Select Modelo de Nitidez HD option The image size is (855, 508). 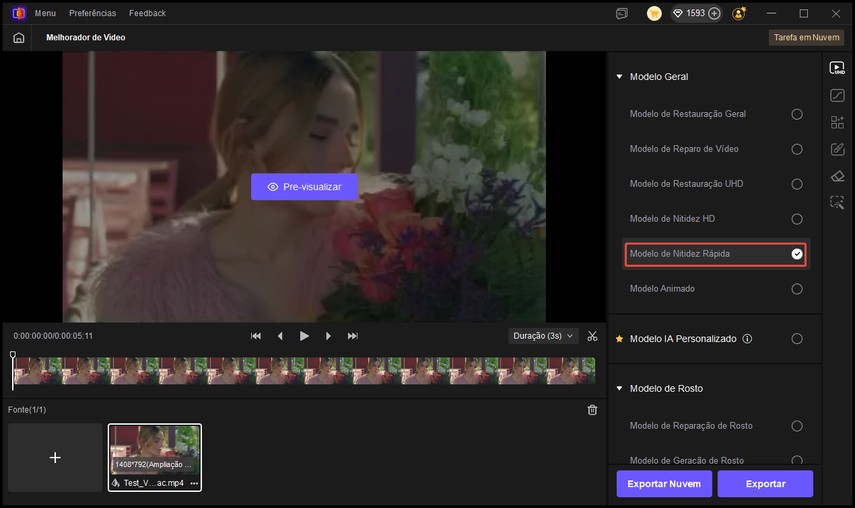pos(797,219)
